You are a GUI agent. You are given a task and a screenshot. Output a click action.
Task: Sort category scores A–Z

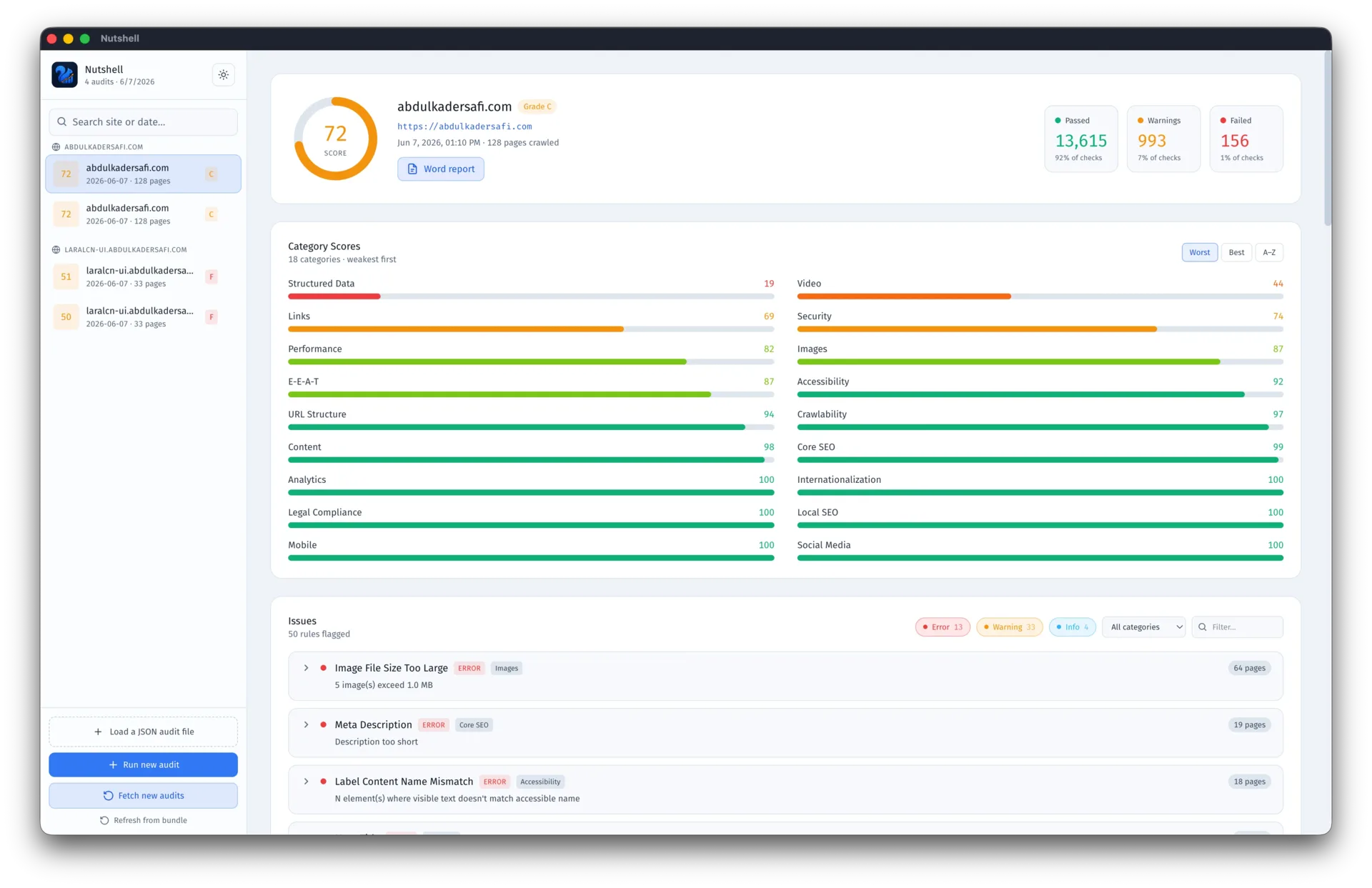tap(1269, 252)
